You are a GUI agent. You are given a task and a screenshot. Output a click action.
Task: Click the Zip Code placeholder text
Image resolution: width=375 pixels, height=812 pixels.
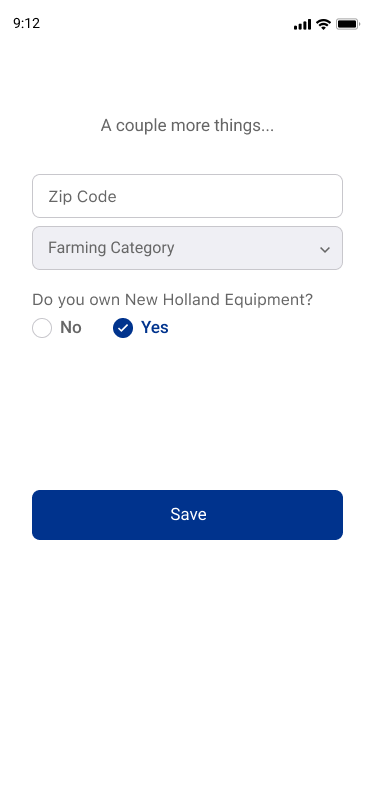(x=82, y=196)
